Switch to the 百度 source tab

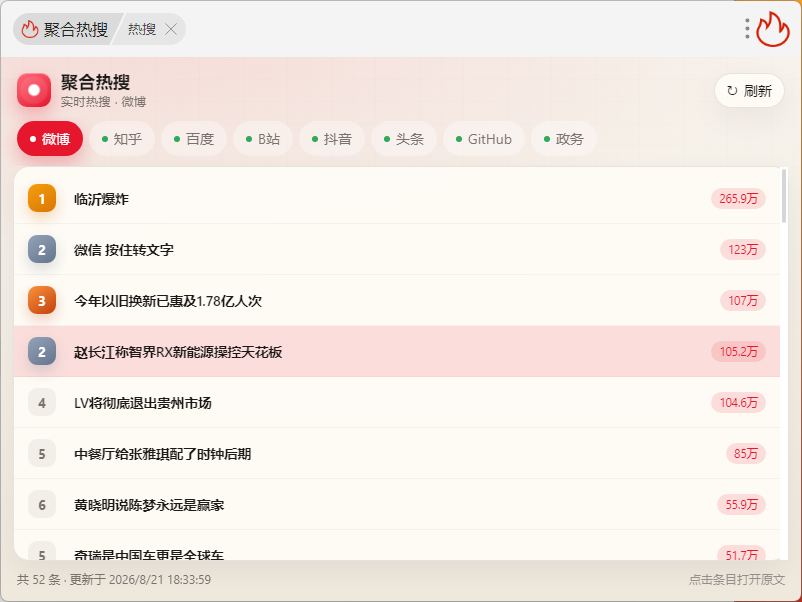point(194,139)
